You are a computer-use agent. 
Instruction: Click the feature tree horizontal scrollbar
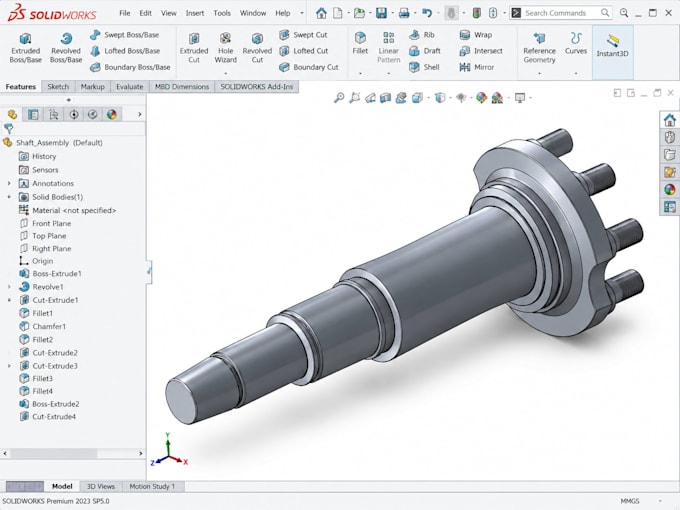click(x=73, y=454)
